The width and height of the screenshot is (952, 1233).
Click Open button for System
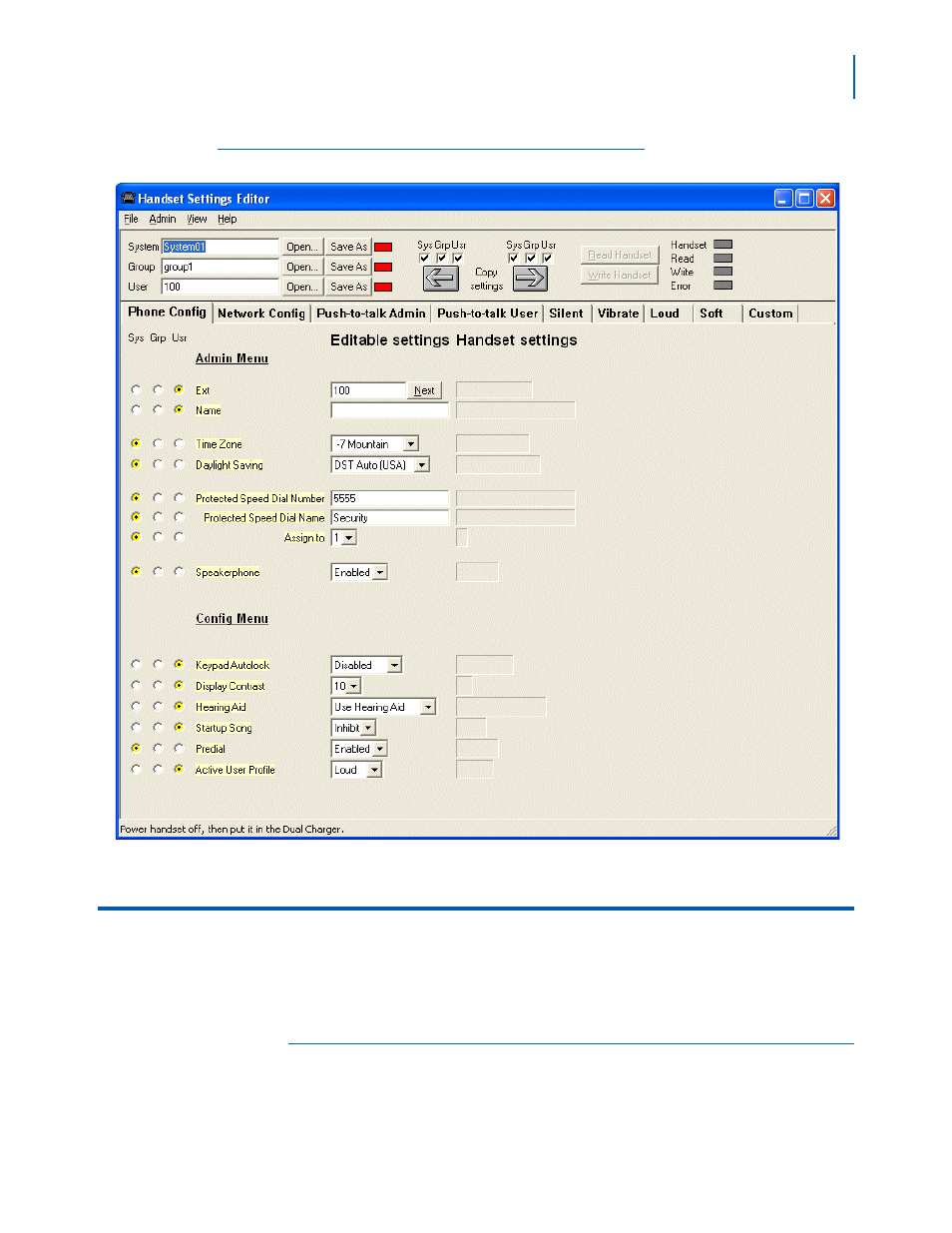coord(302,247)
